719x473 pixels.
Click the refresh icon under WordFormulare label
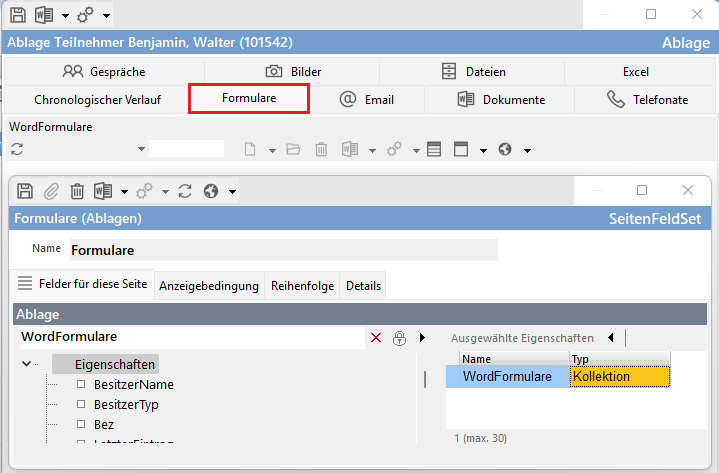pyautogui.click(x=16, y=149)
